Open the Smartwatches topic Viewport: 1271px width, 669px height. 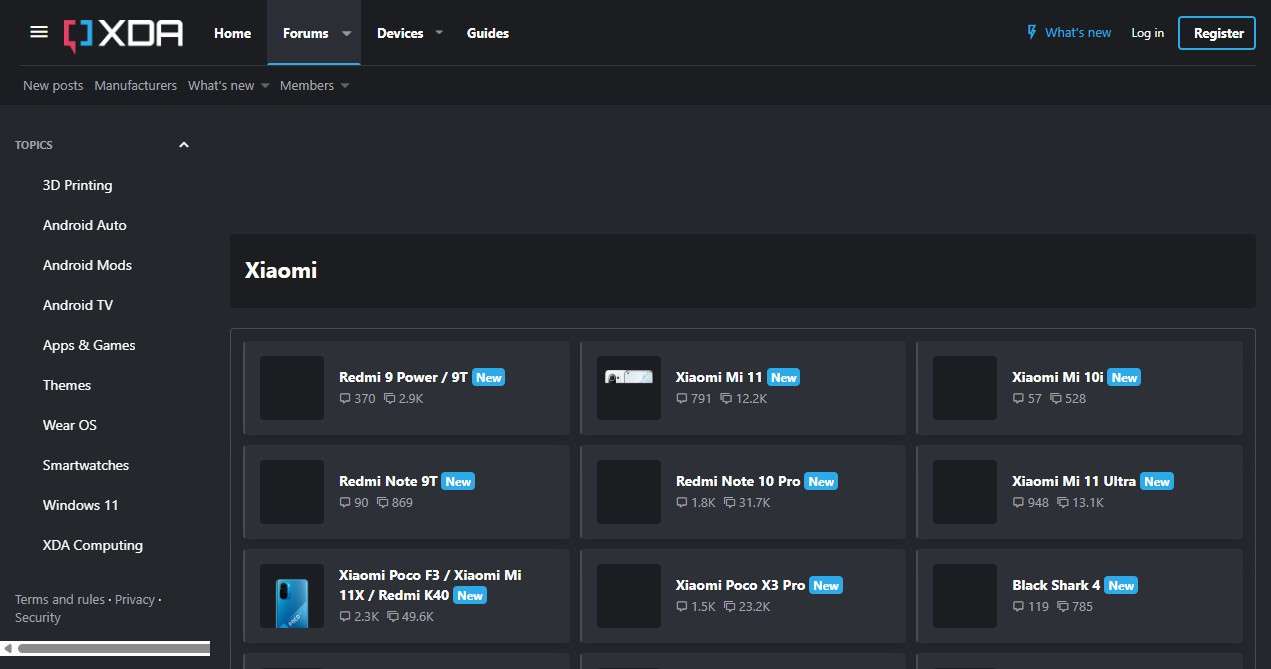pyautogui.click(x=86, y=465)
